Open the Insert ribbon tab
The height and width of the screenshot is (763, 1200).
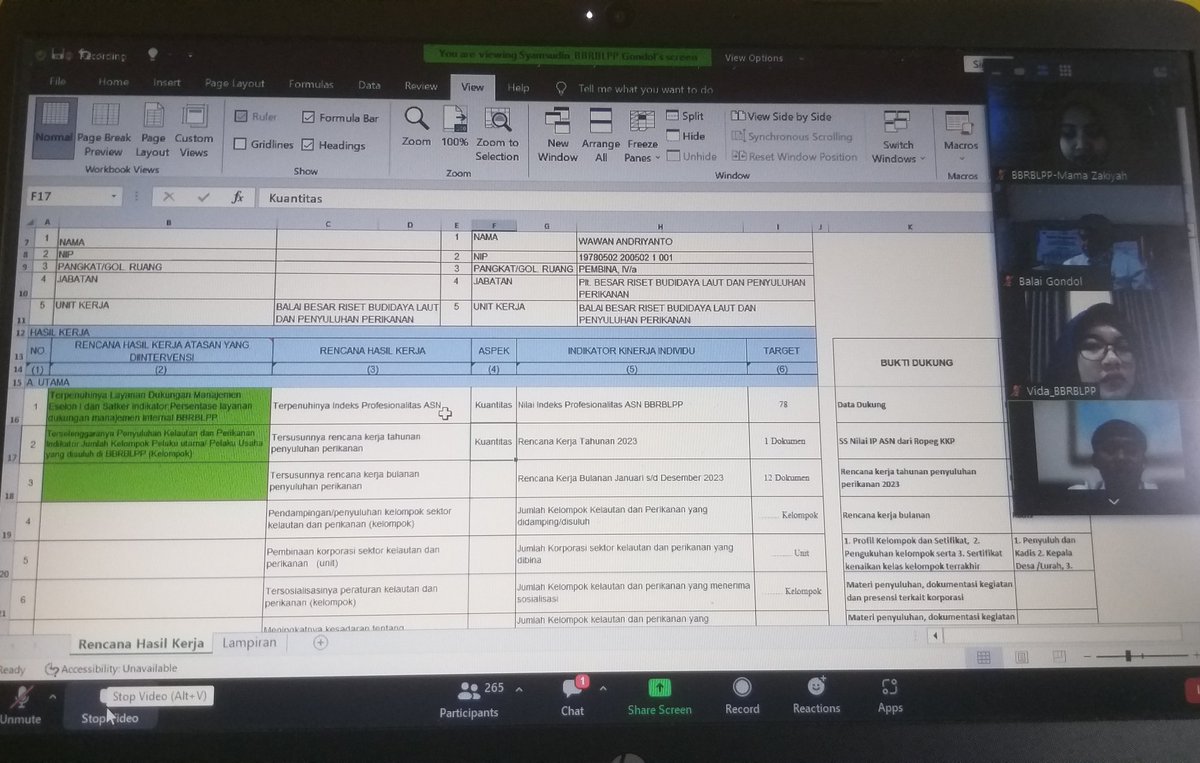coord(167,83)
